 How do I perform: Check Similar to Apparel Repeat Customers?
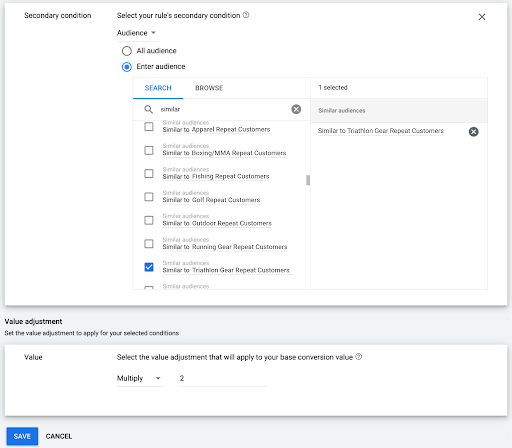coord(149,127)
